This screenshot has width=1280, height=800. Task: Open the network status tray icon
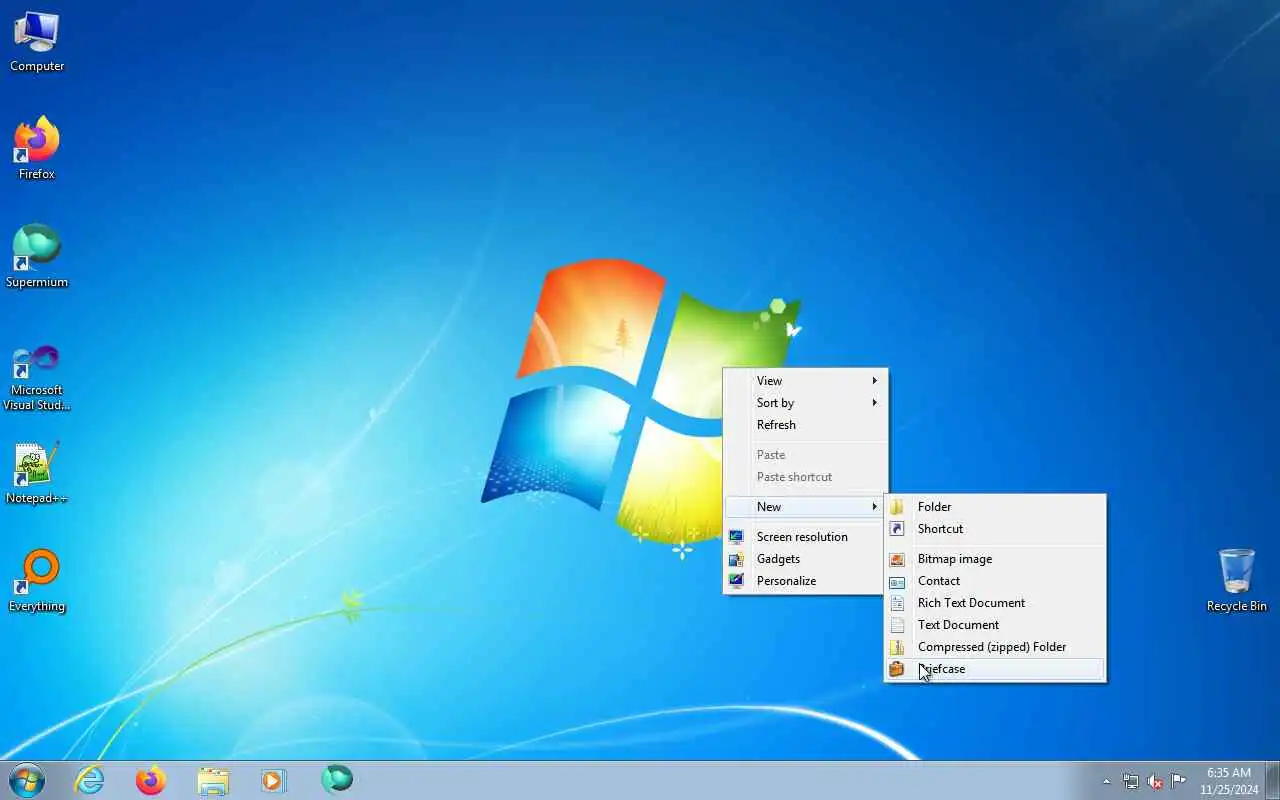click(1130, 781)
